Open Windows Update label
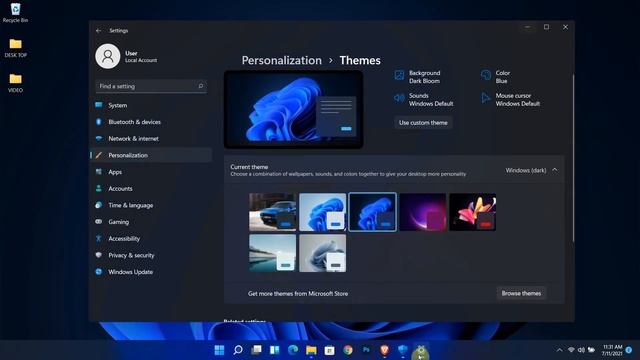 131,272
